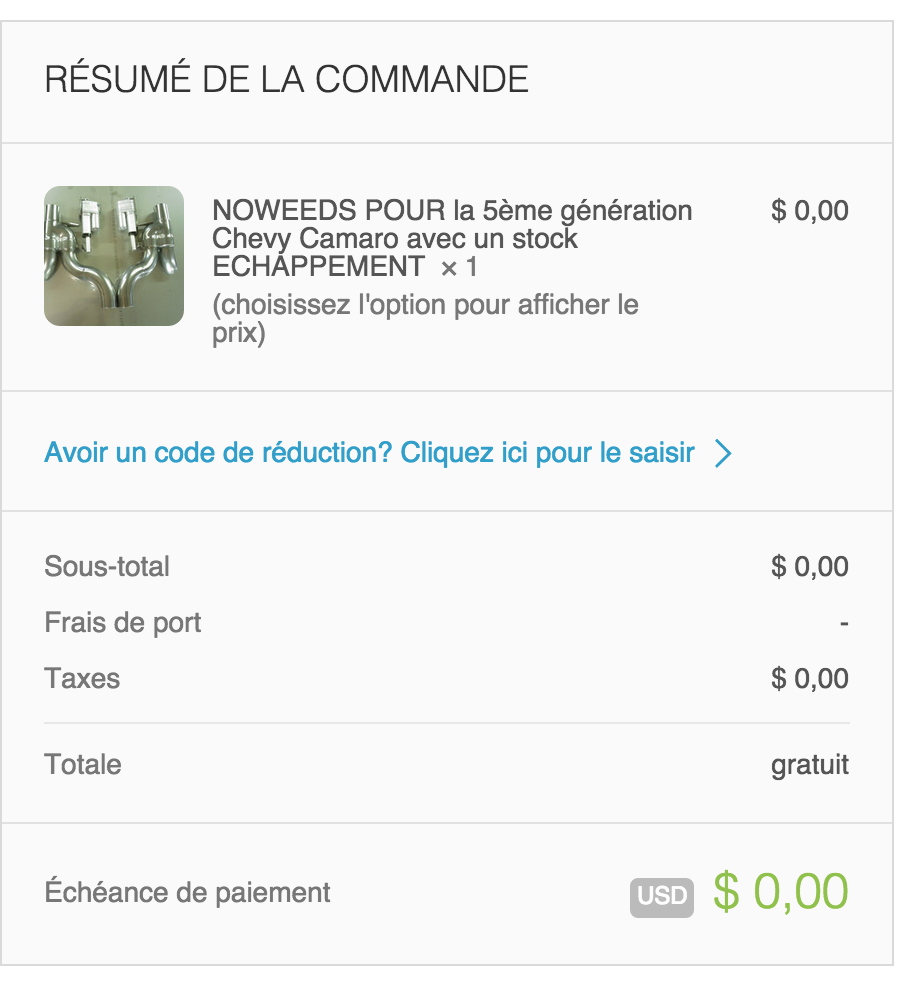Image resolution: width=912 pixels, height=982 pixels.
Task: Click the product price $ 0,00 at top
Action: click(x=810, y=211)
